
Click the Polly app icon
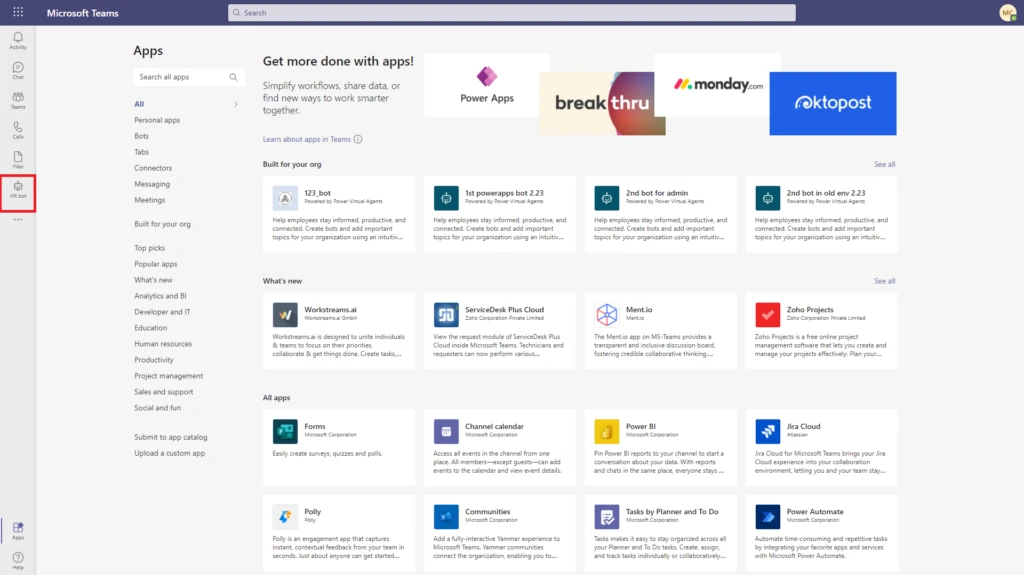(285, 517)
